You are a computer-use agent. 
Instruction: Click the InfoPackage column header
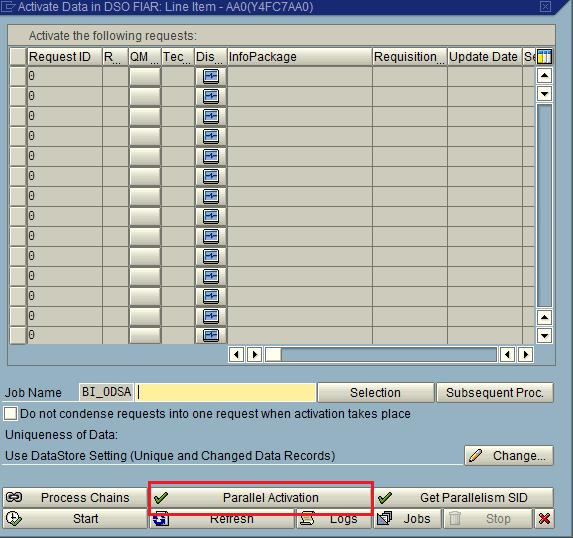click(x=300, y=57)
